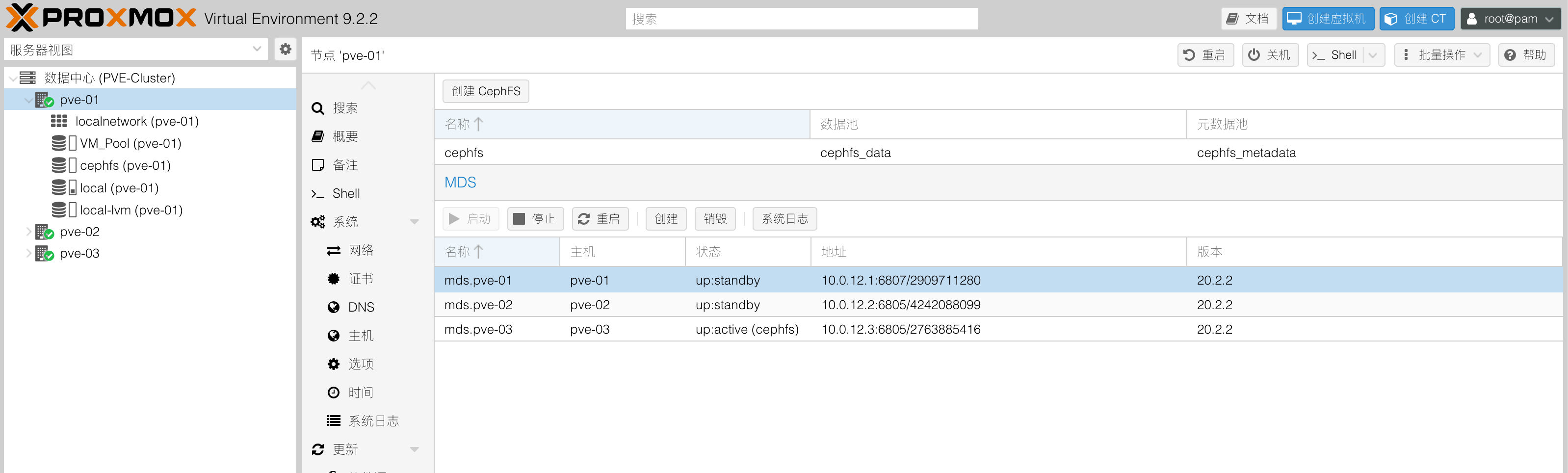The width and height of the screenshot is (1568, 473).
Task: Collapse the Updates submenu arrow
Action: [x=415, y=449]
